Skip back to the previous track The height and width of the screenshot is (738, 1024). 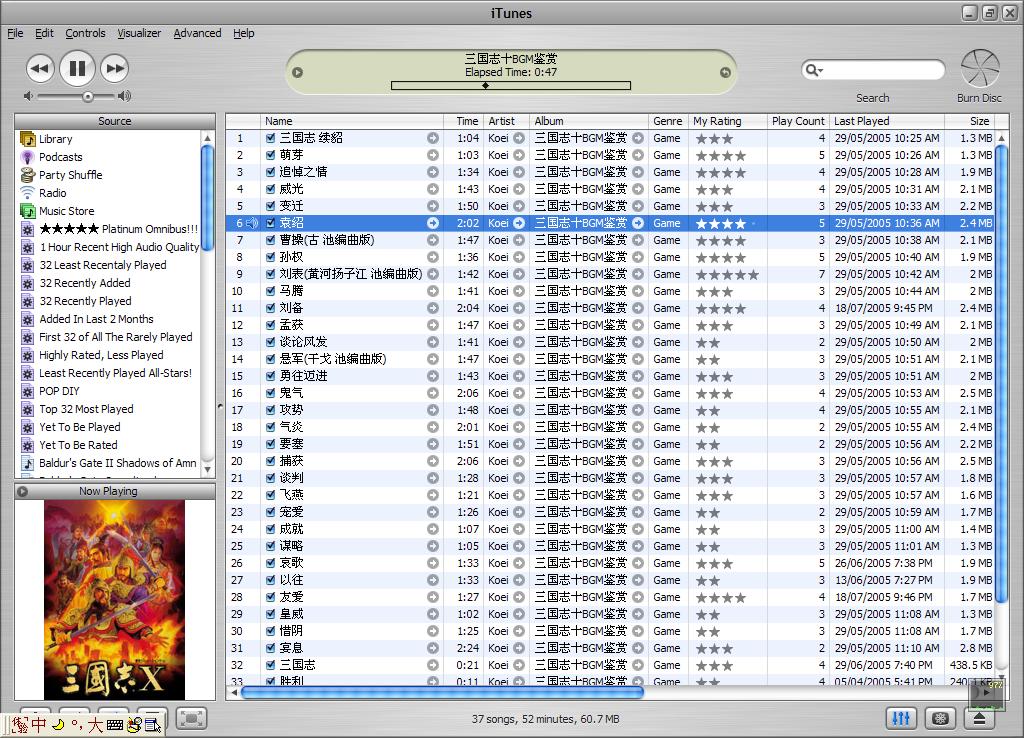click(40, 69)
